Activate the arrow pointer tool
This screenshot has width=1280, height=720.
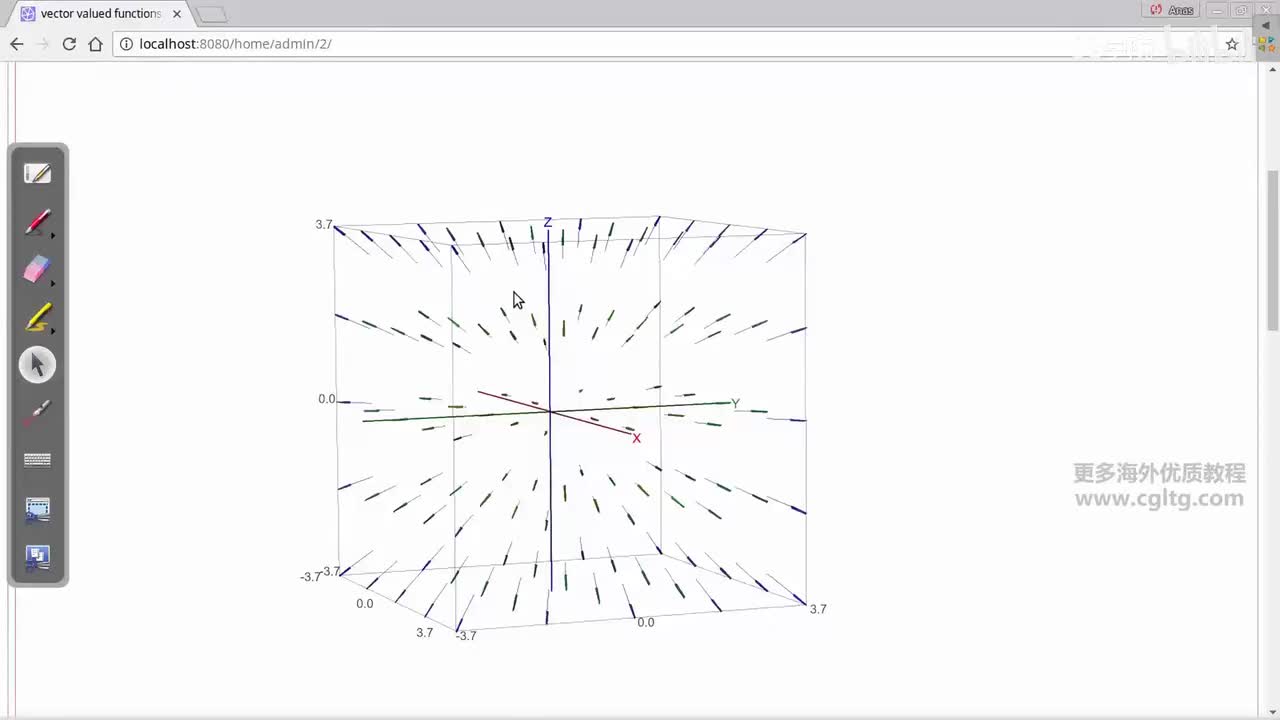pos(38,365)
